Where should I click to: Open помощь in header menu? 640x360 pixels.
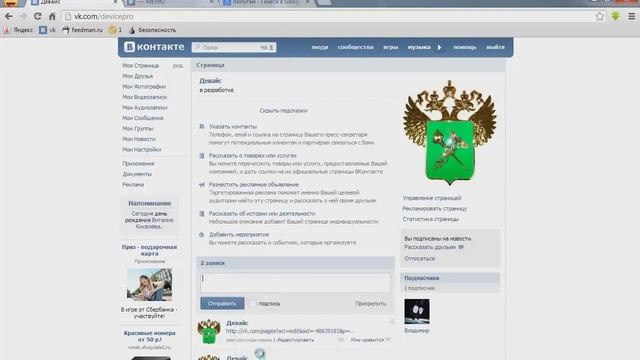click(464, 47)
